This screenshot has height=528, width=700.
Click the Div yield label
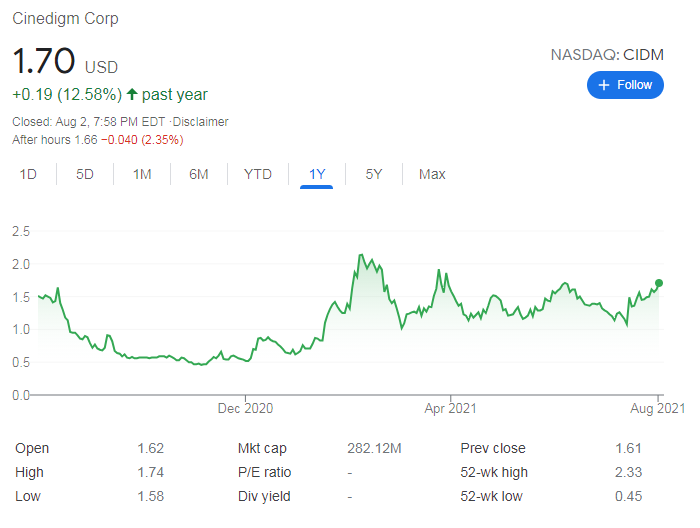coord(264,496)
